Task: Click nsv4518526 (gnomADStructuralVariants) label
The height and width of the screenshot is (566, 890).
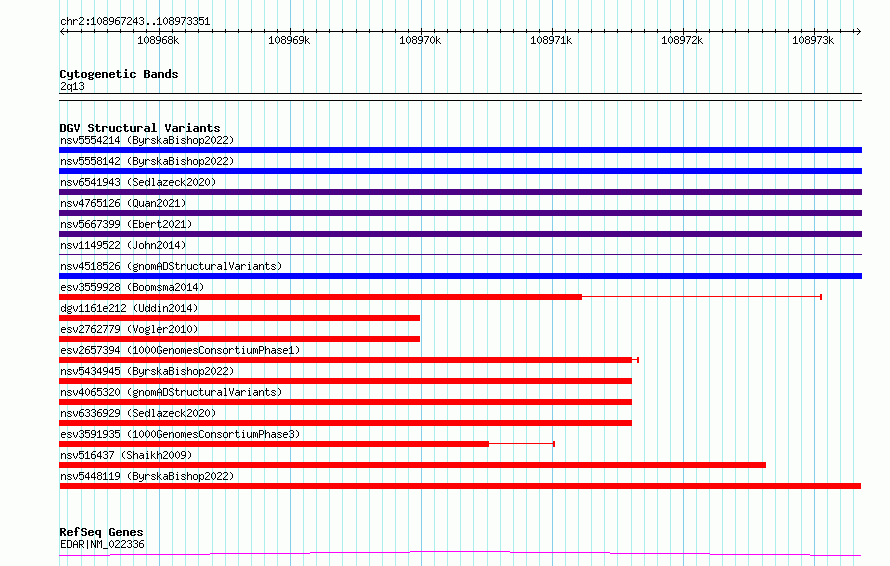Action: (171, 266)
